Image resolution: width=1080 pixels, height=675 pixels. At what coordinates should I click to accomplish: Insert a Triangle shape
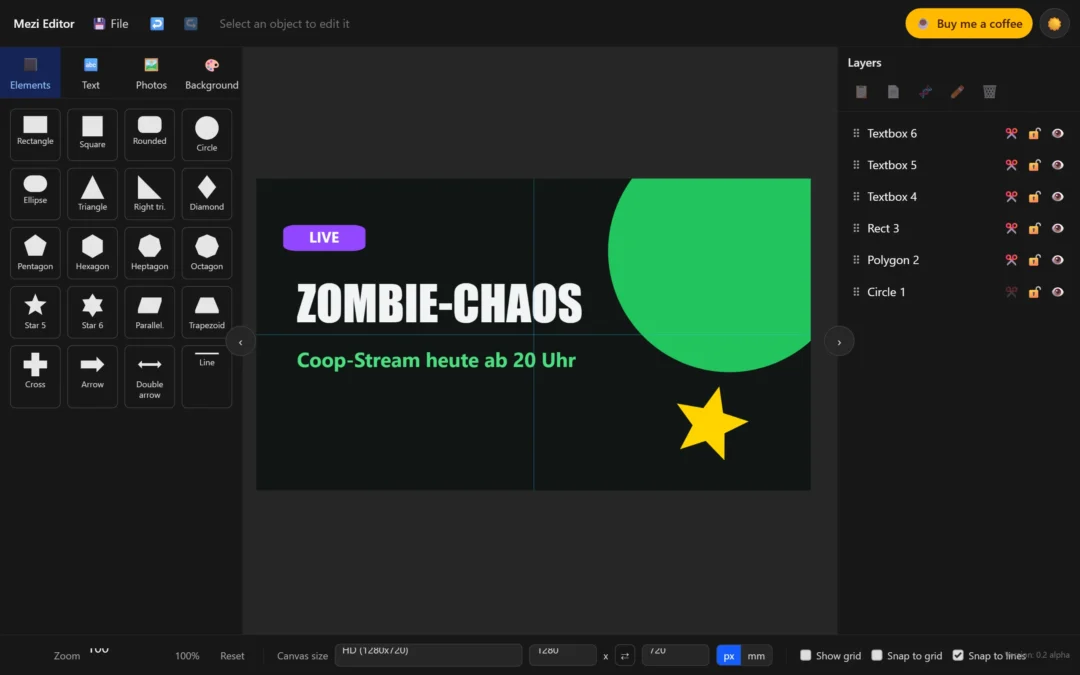tap(92, 194)
